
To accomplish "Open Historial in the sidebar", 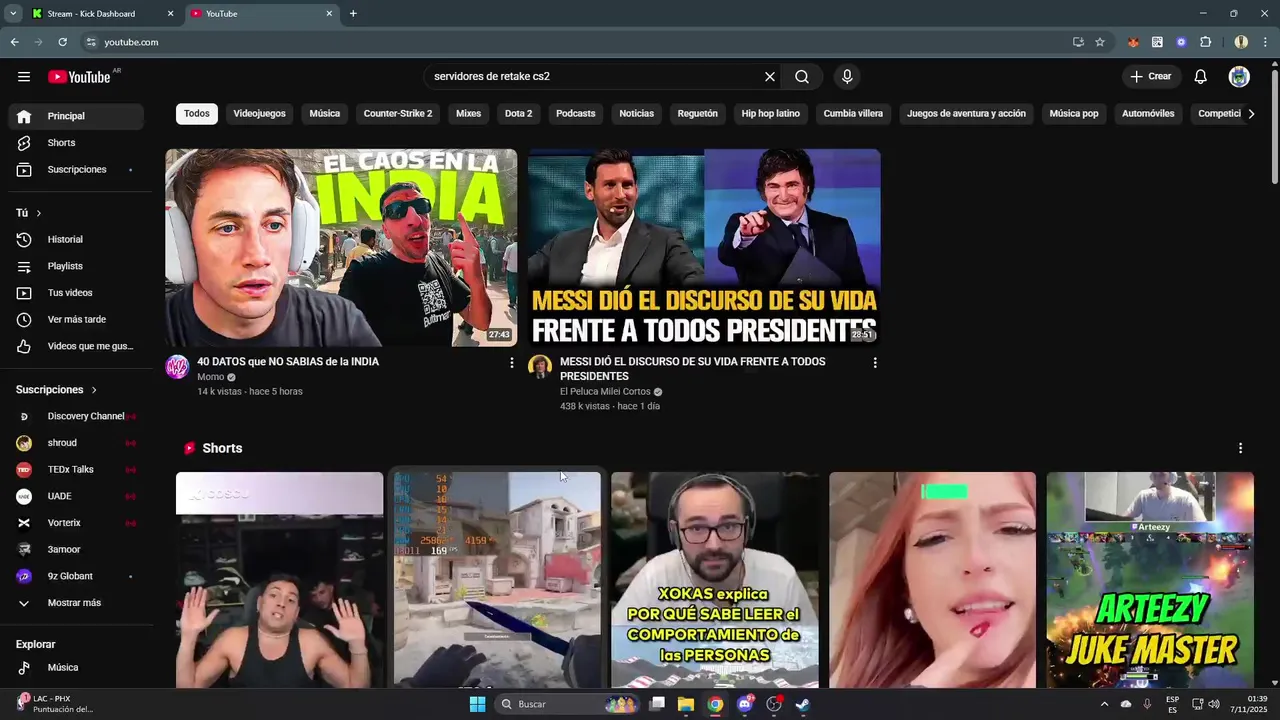I will 76,240.
